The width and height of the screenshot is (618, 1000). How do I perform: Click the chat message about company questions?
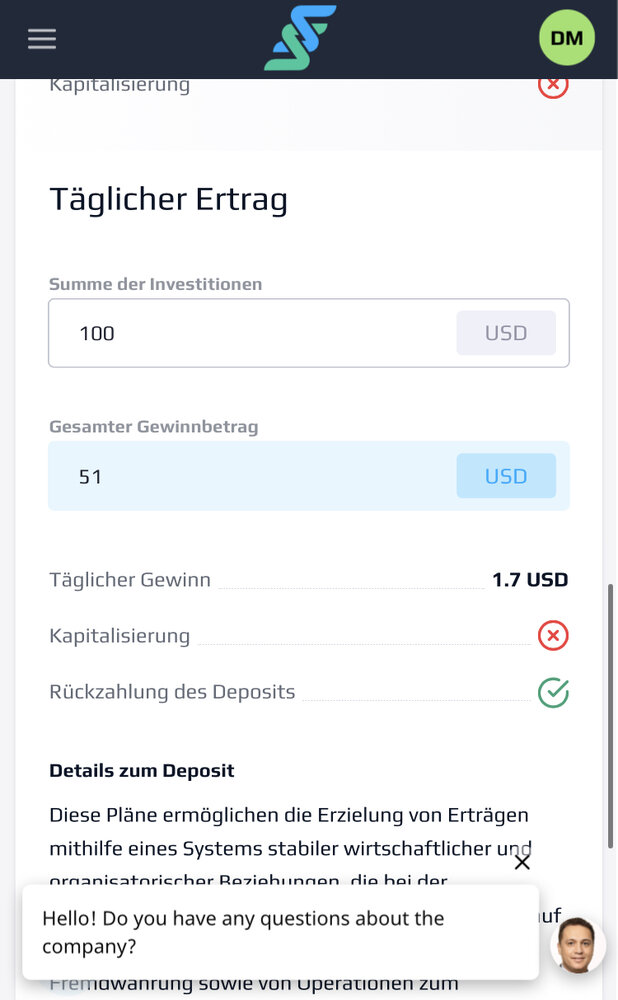tap(243, 932)
